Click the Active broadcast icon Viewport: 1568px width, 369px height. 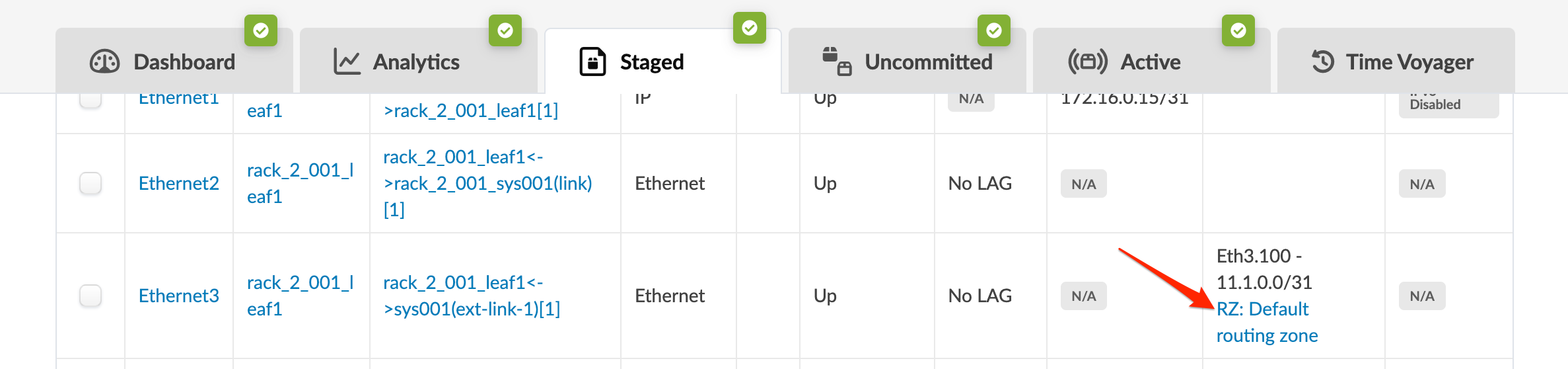(1087, 61)
